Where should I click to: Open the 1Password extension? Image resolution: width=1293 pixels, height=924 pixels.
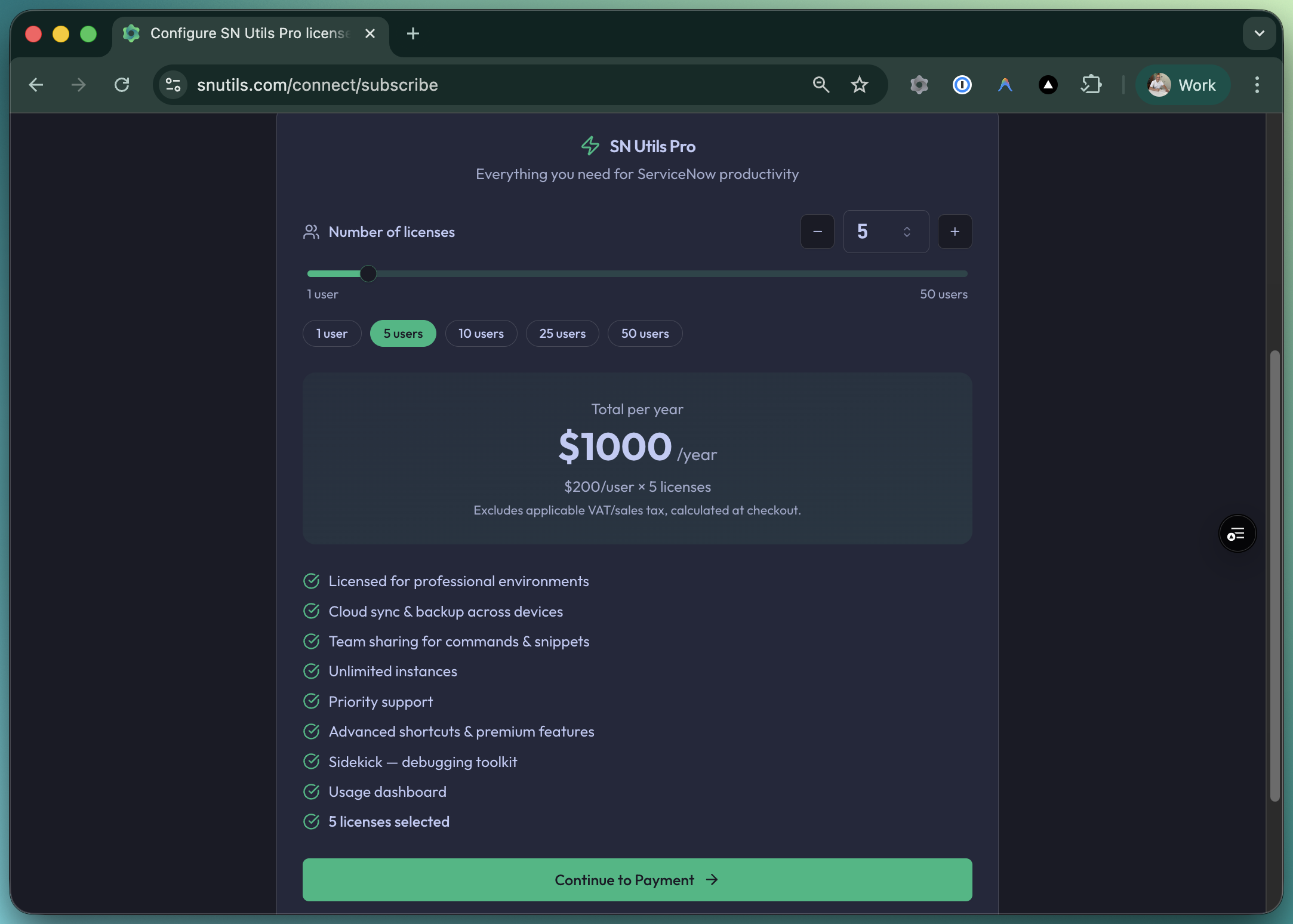tap(962, 85)
